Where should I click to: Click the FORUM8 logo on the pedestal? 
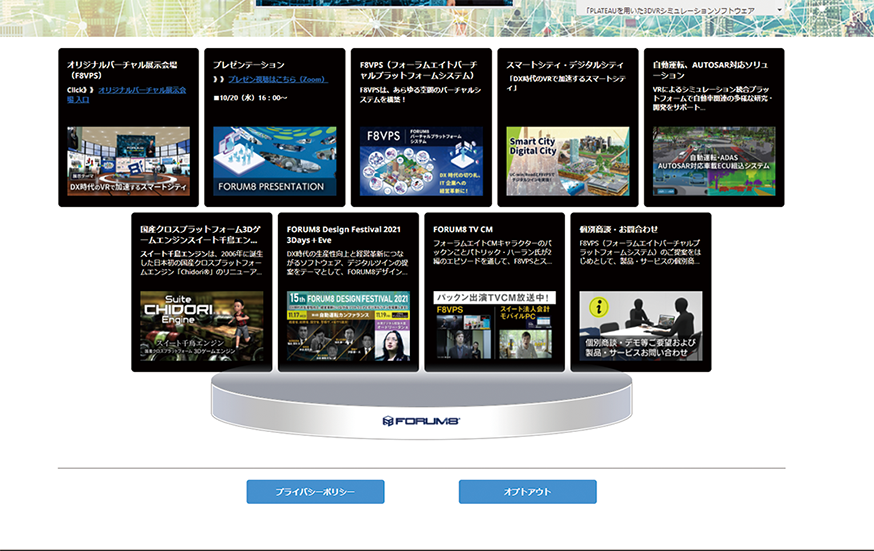click(421, 421)
